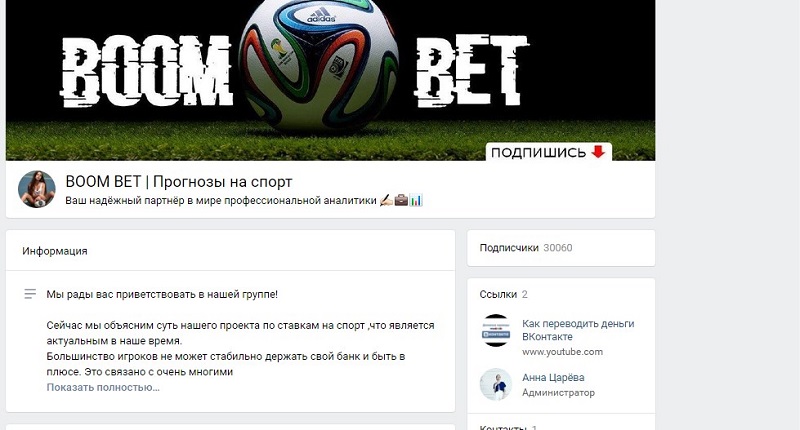Click the text lines icon beside description
This screenshot has height=430, width=800.
pyautogui.click(x=30, y=294)
